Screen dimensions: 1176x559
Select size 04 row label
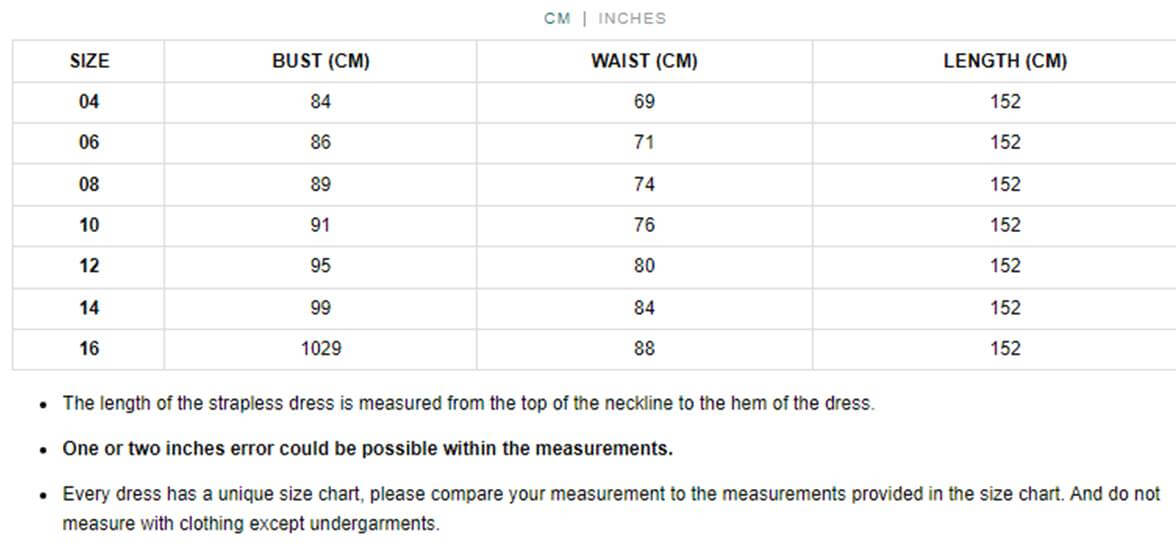[89, 102]
